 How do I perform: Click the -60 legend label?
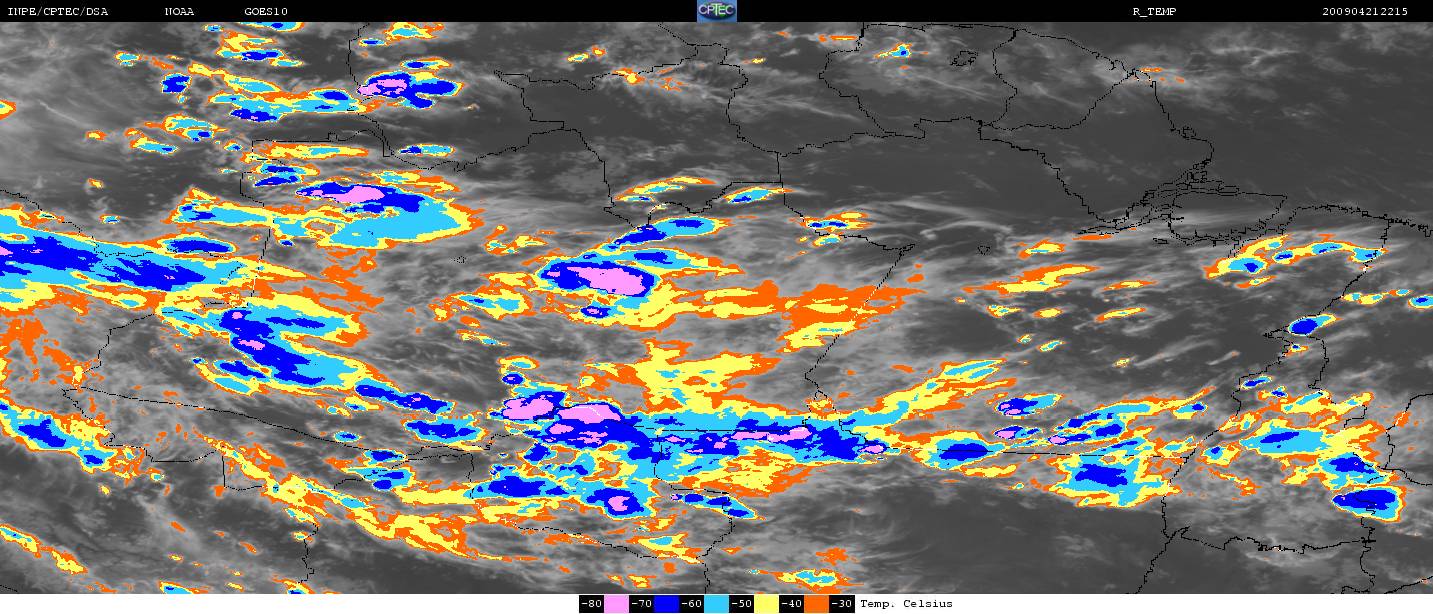[x=691, y=604]
